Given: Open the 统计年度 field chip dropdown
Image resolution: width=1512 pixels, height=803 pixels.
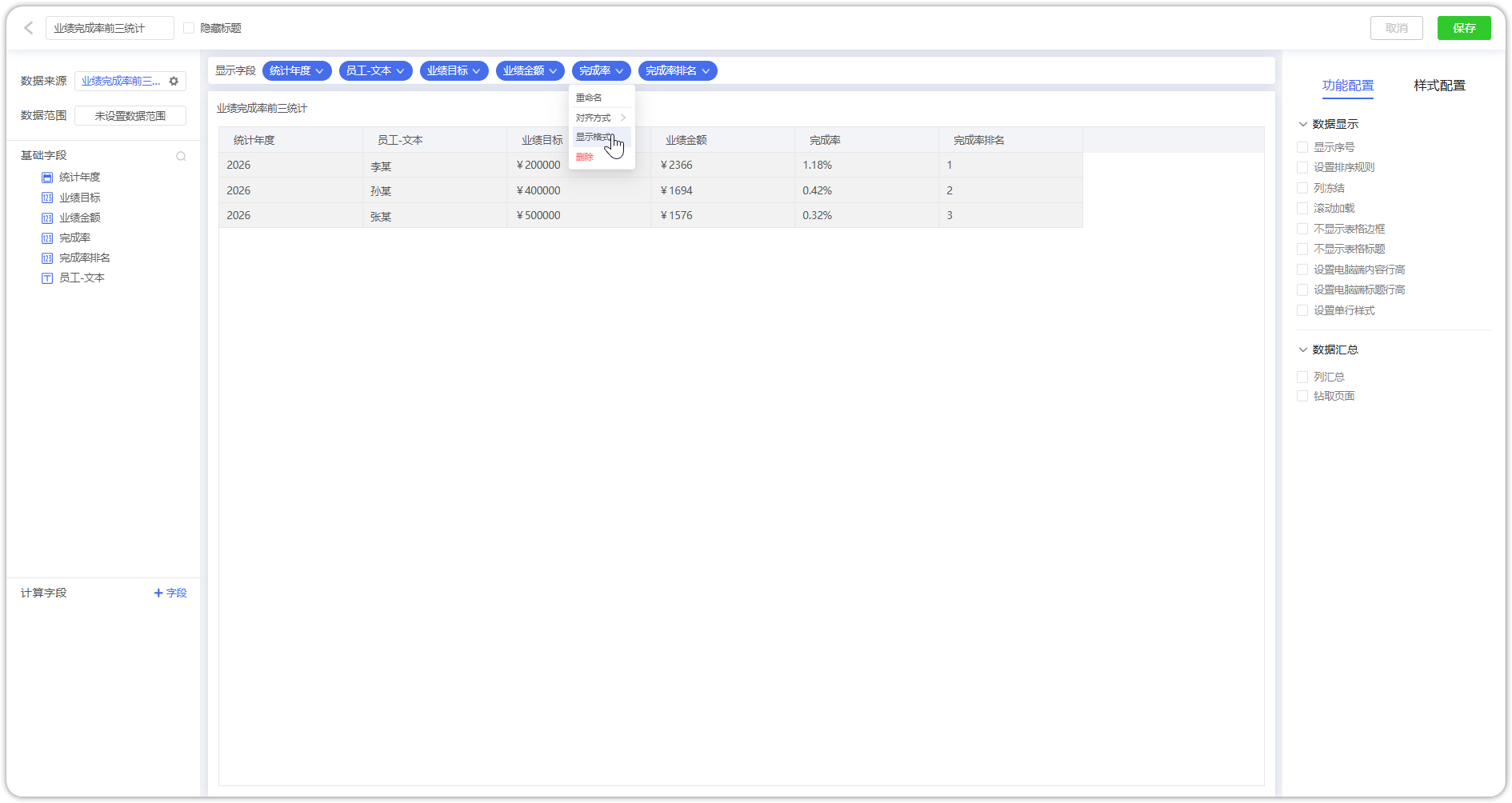Looking at the screenshot, I should [319, 71].
